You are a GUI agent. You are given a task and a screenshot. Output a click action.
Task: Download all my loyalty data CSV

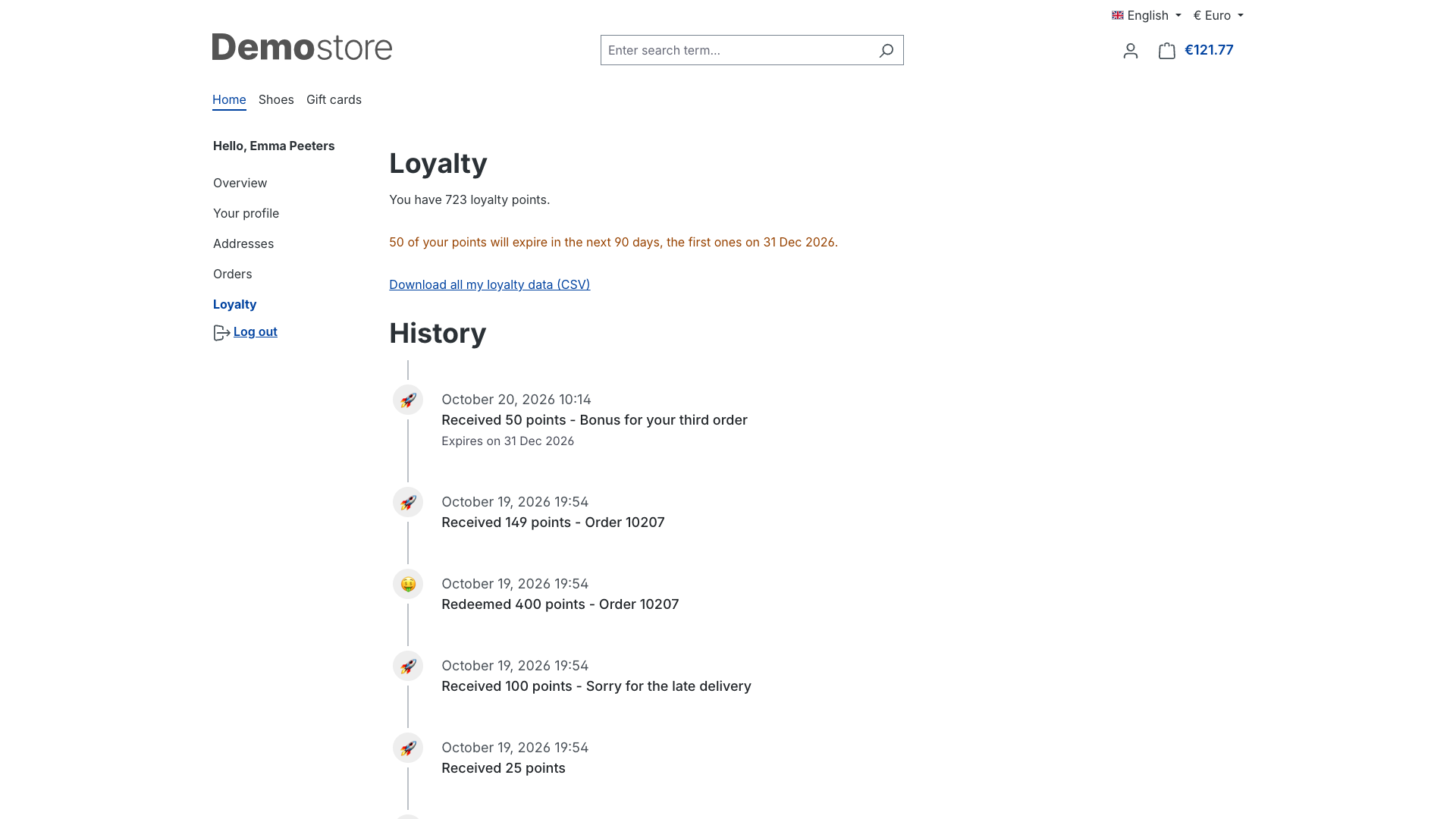489,284
